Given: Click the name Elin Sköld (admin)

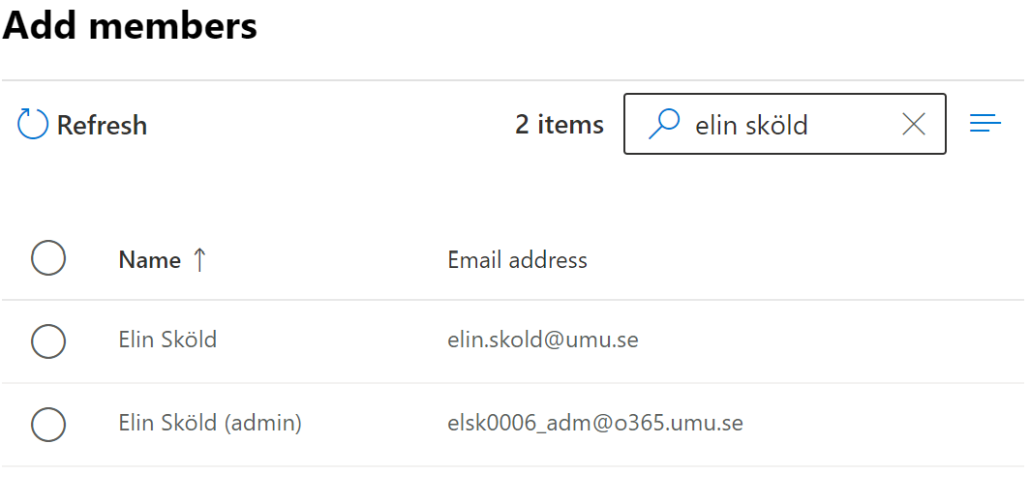Looking at the screenshot, I should [x=210, y=423].
